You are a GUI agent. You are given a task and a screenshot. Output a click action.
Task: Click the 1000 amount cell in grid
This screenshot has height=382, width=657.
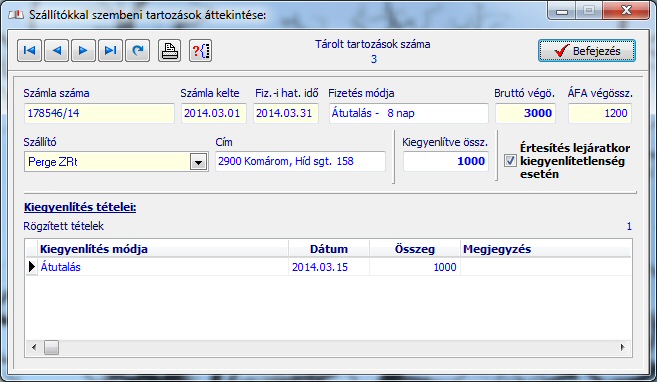[x=415, y=267]
